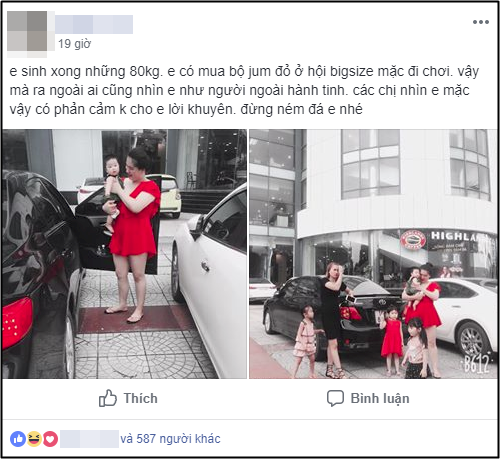
Task: Open the blurred poster name link
Action: 94,24
